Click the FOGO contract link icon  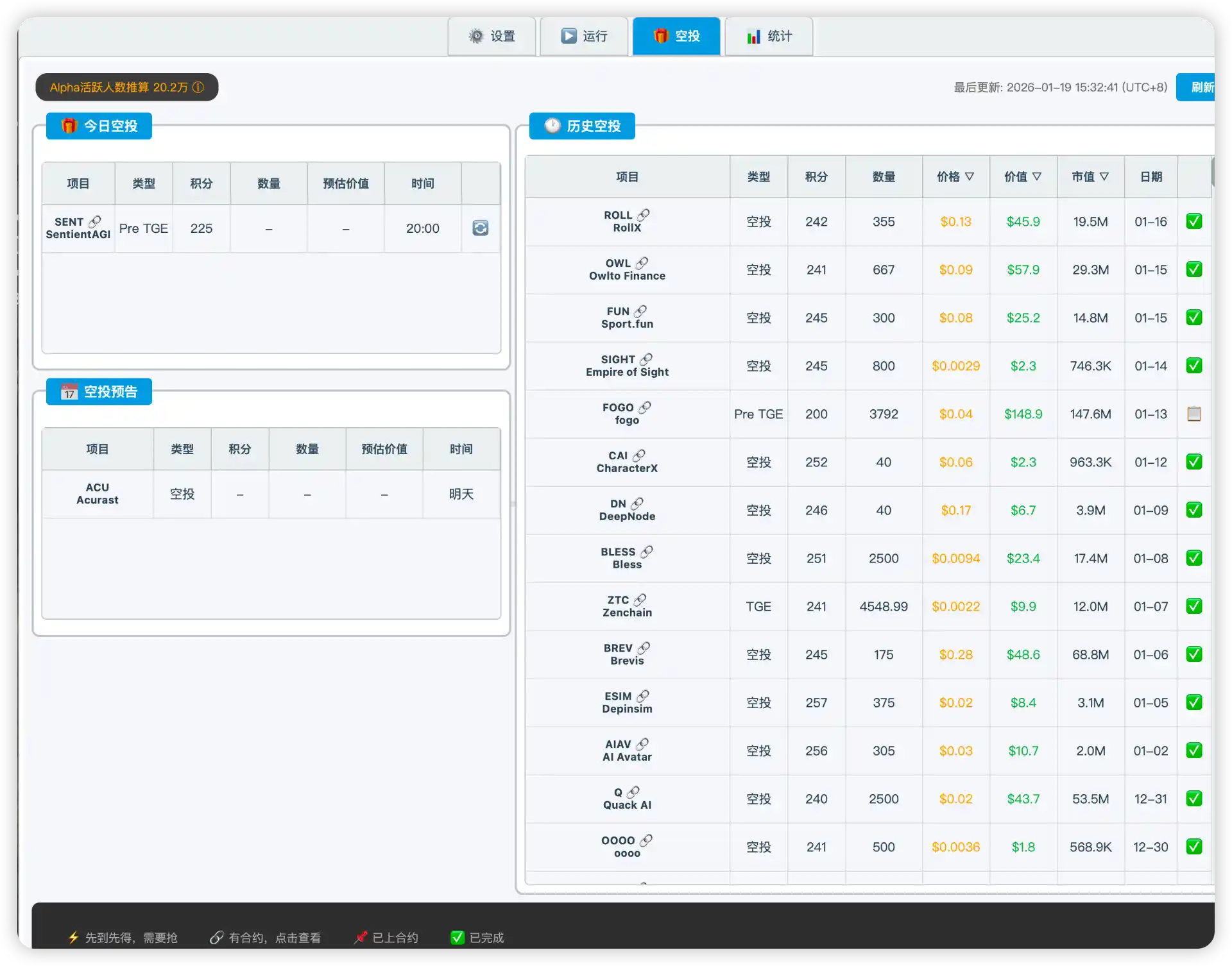[645, 407]
